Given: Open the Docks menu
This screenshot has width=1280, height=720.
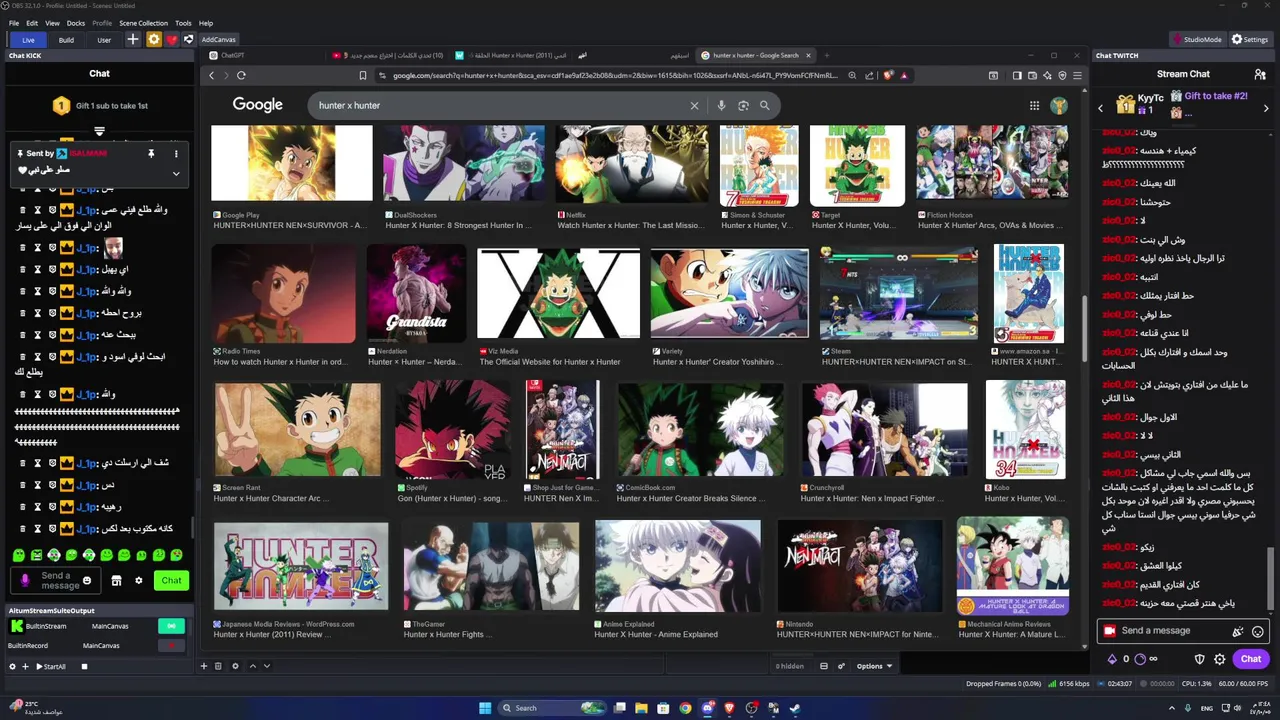Looking at the screenshot, I should click(76, 23).
